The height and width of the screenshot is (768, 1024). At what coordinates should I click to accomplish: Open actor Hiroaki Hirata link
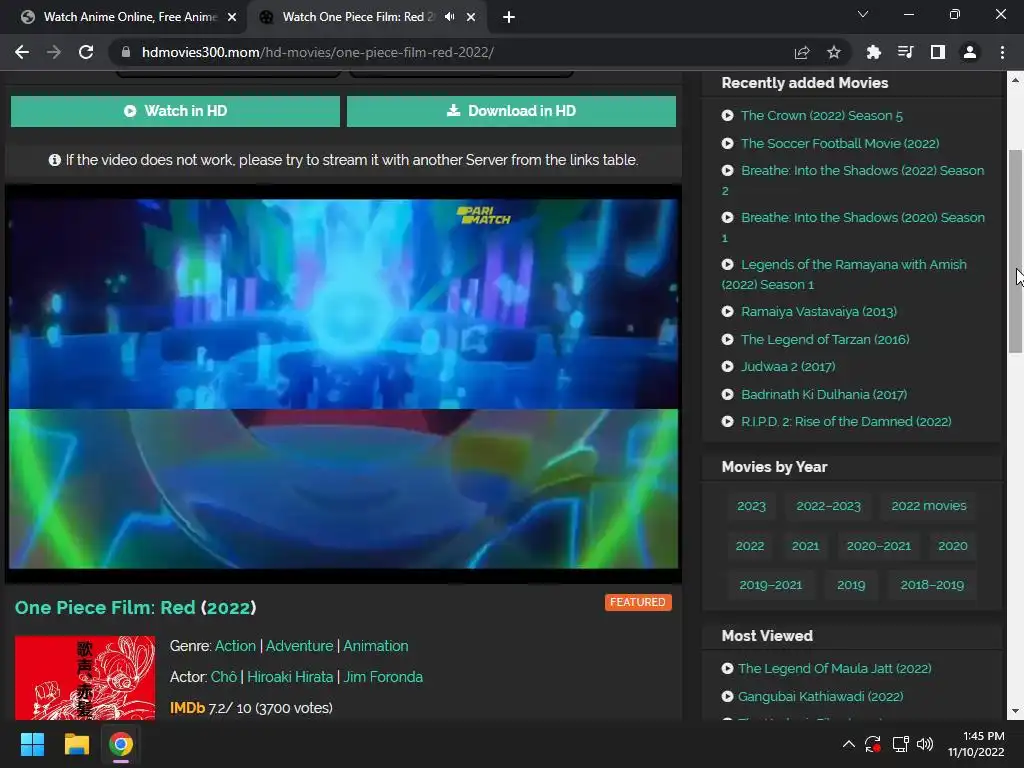(290, 677)
